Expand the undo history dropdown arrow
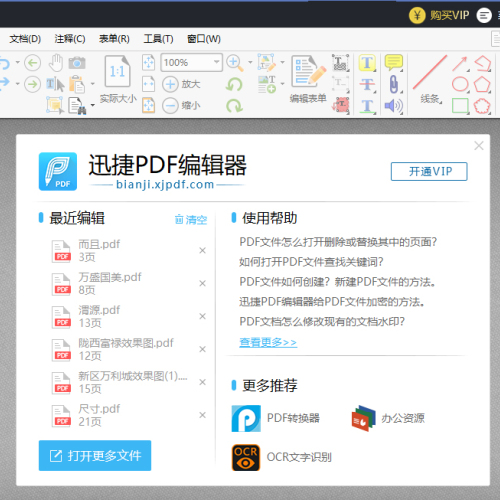The width and height of the screenshot is (500, 500). [17, 62]
